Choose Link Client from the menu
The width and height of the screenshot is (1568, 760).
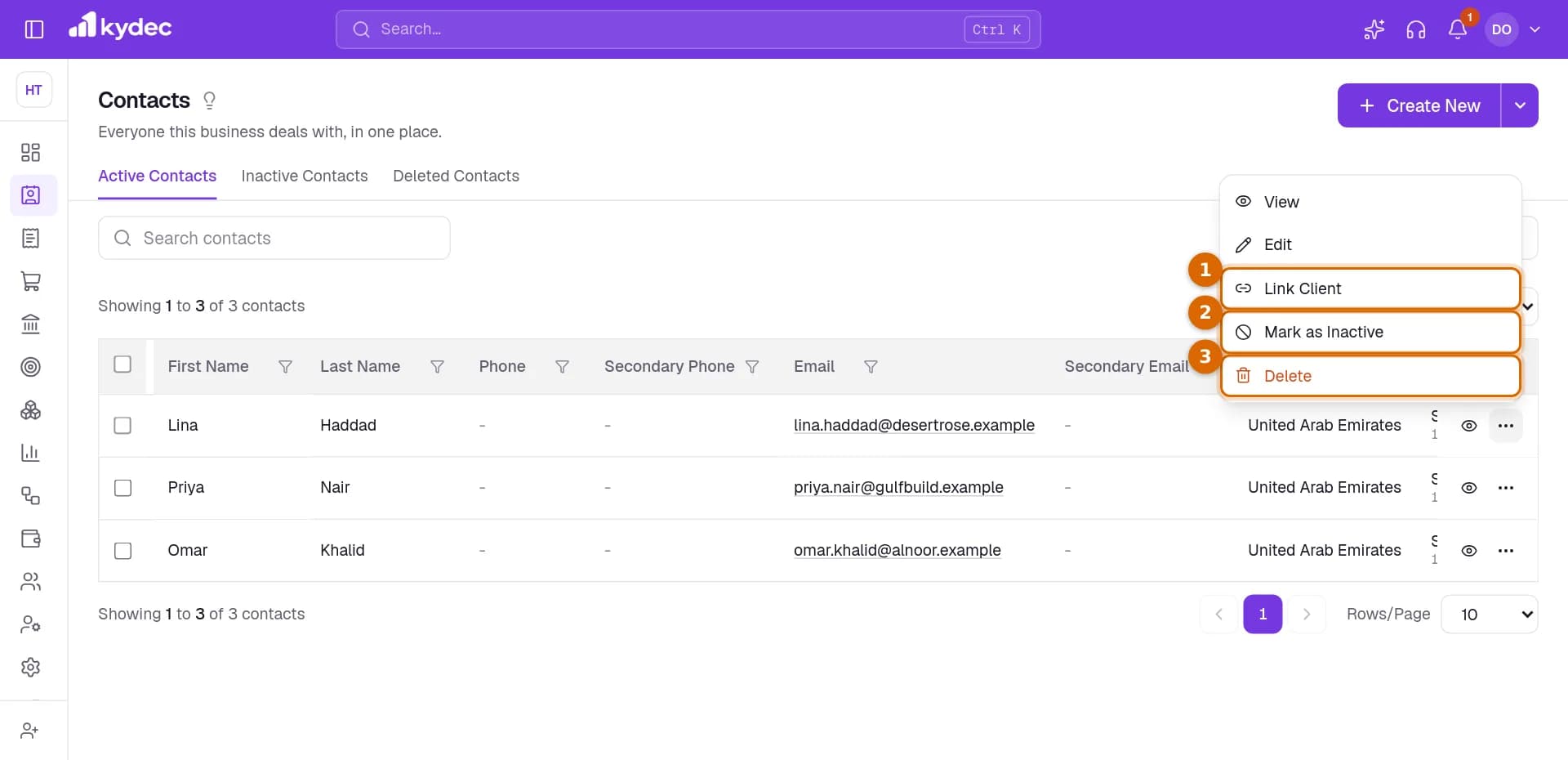[x=1370, y=288]
